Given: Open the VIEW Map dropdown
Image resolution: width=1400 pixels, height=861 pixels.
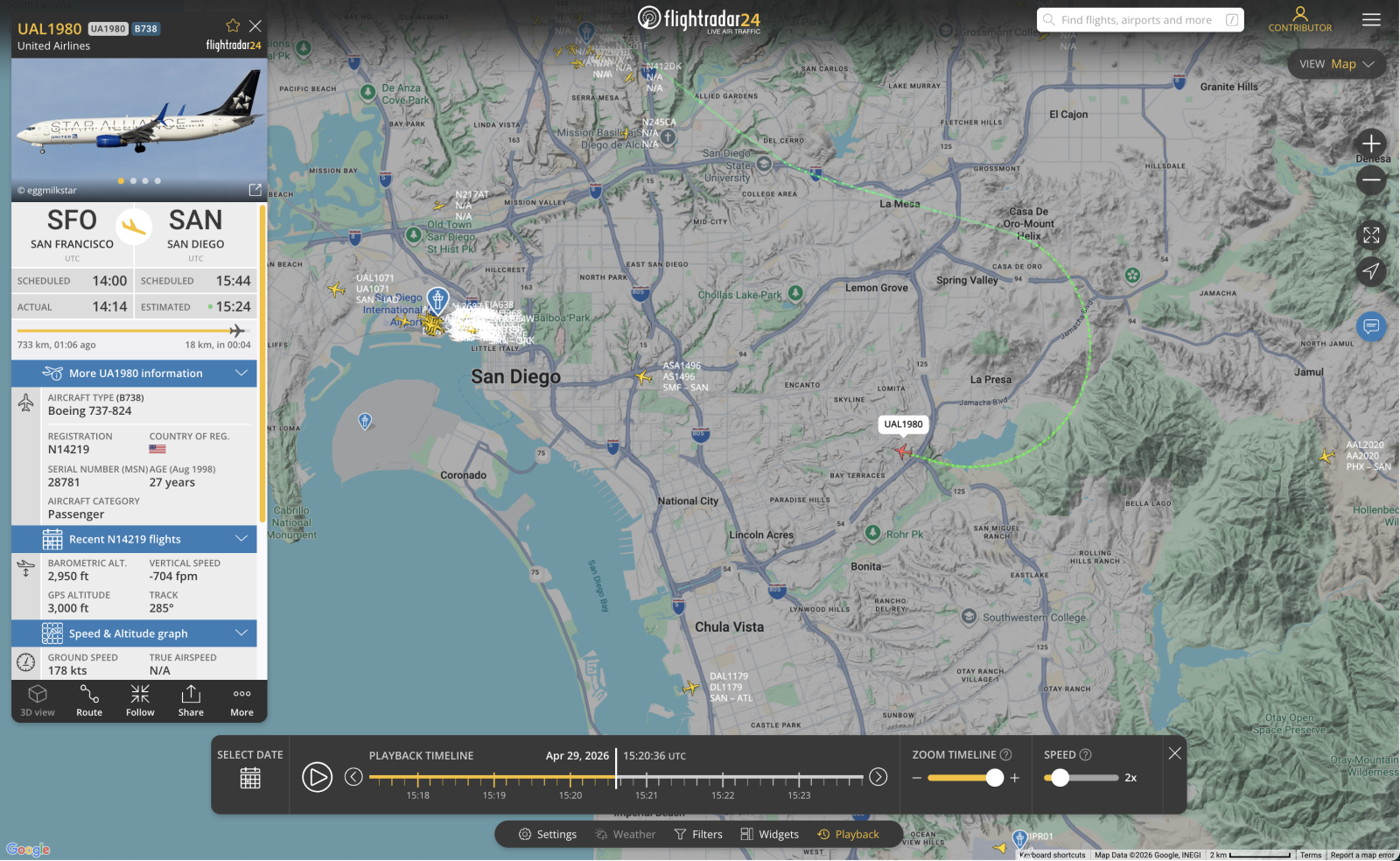Looking at the screenshot, I should pos(1337,63).
